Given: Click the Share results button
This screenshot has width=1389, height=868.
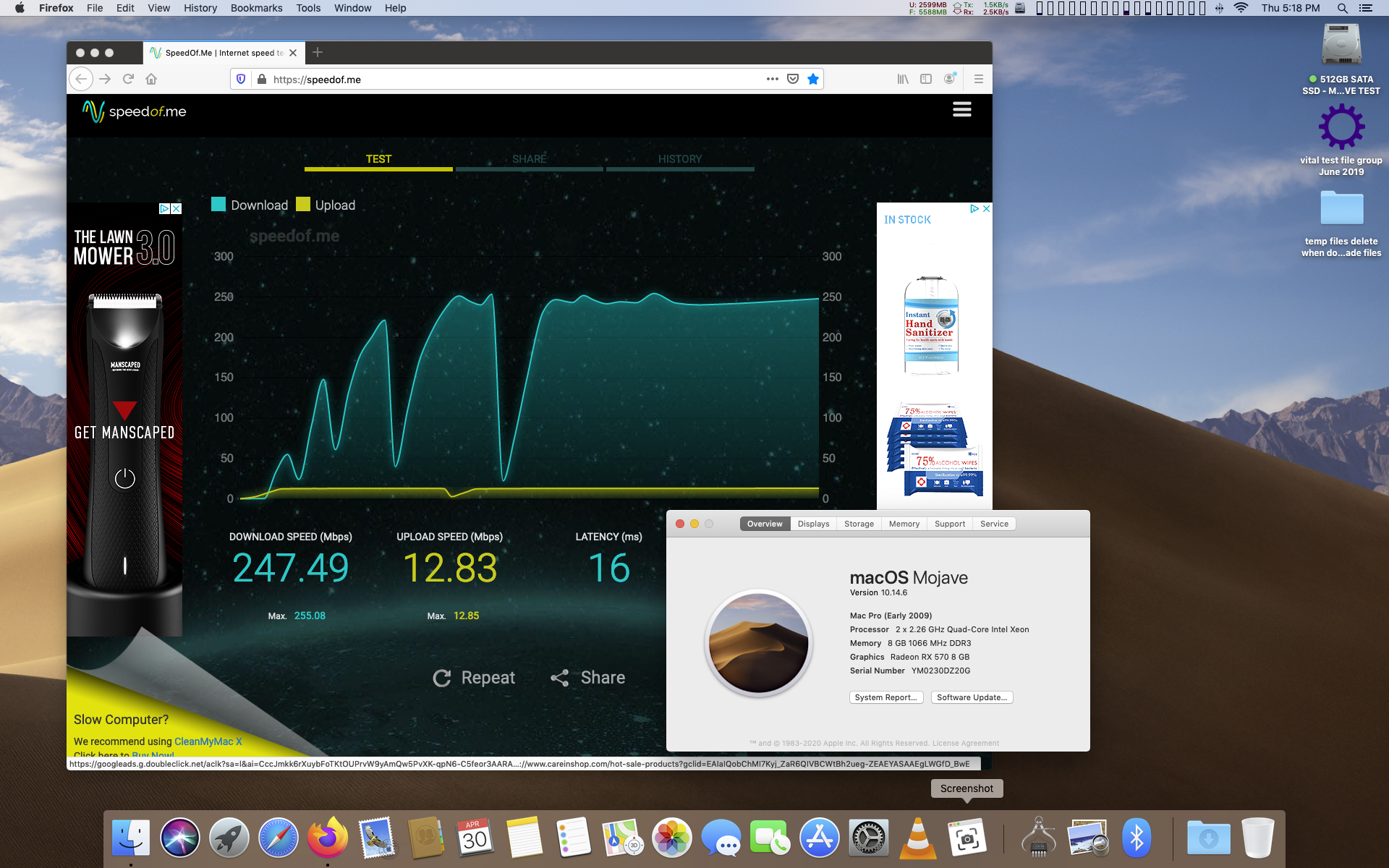Looking at the screenshot, I should coord(588,678).
